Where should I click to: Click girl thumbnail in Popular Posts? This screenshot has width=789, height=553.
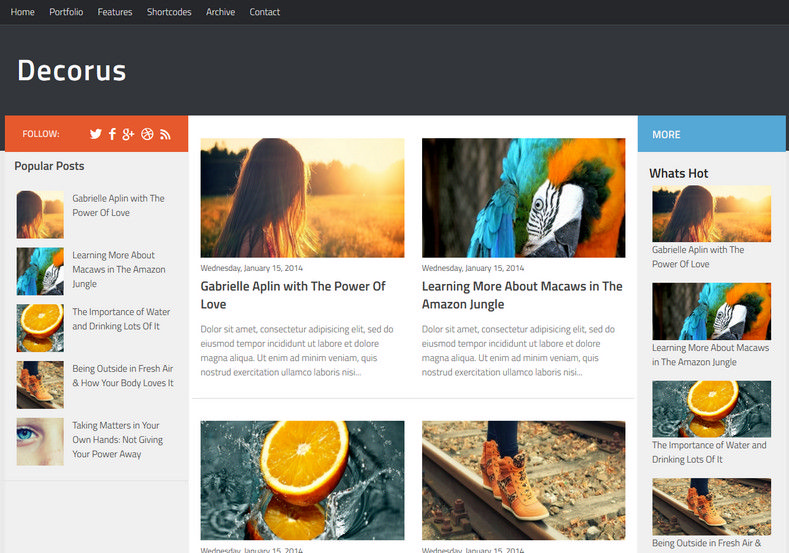[x=40, y=214]
